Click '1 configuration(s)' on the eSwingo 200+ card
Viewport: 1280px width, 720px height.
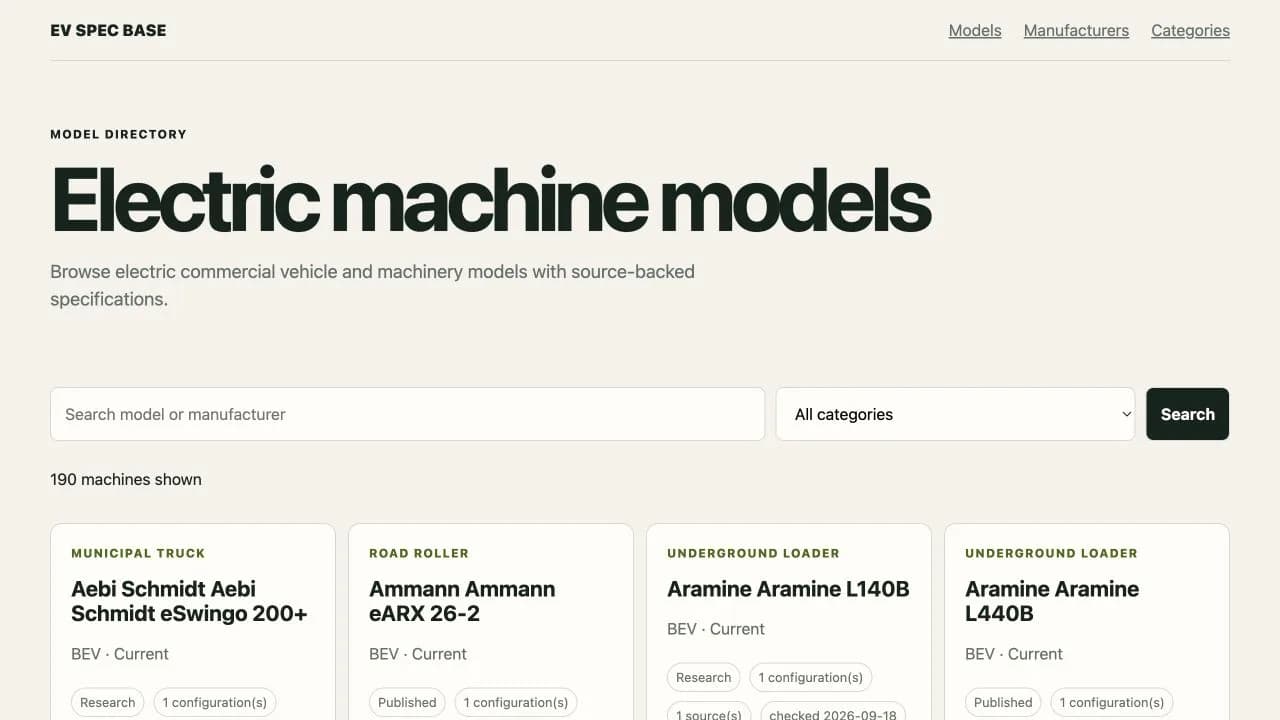(215, 702)
